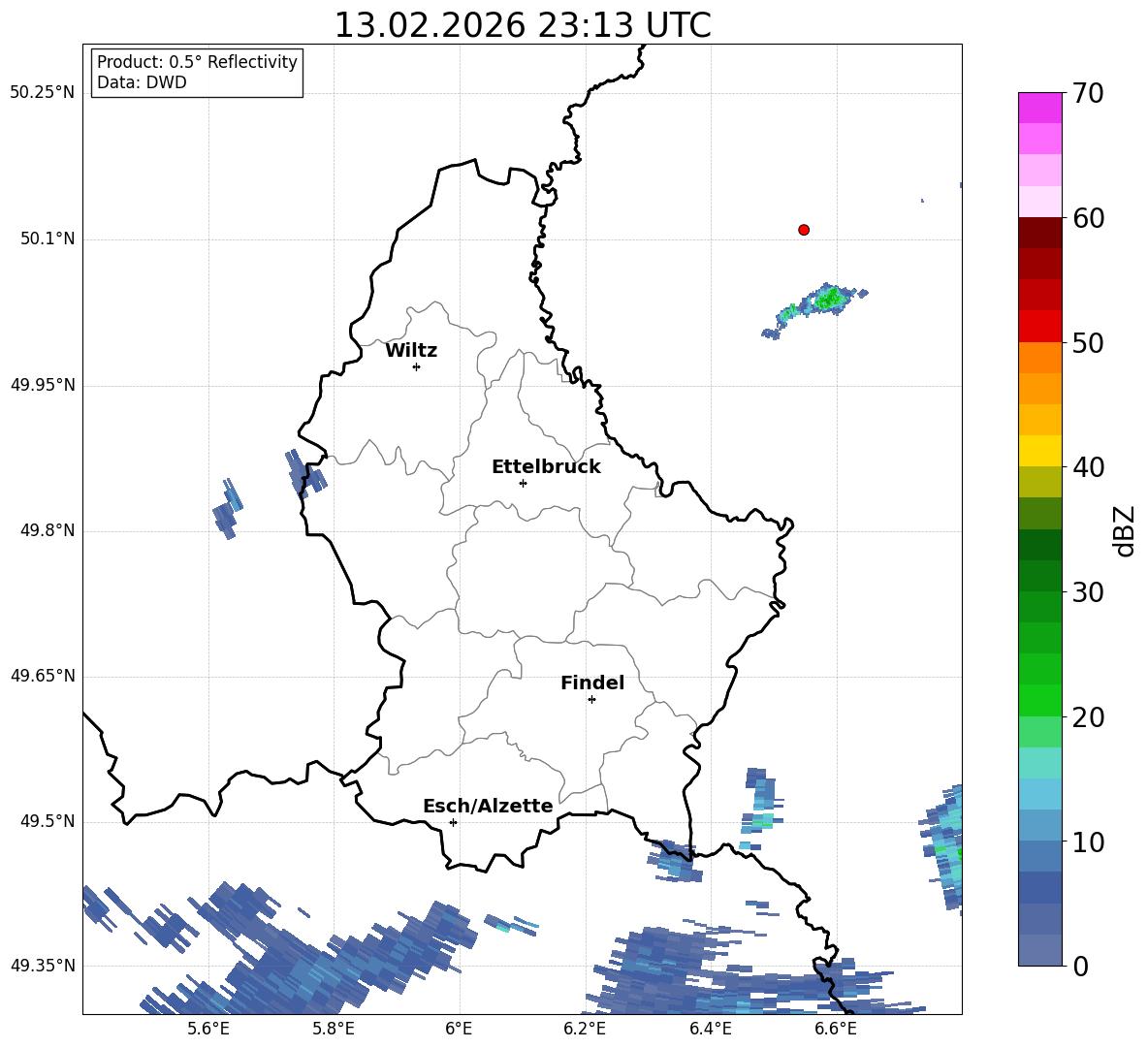This screenshot has height=1048, width=1148.
Task: Click the Wiltz station label
Action: 411,351
